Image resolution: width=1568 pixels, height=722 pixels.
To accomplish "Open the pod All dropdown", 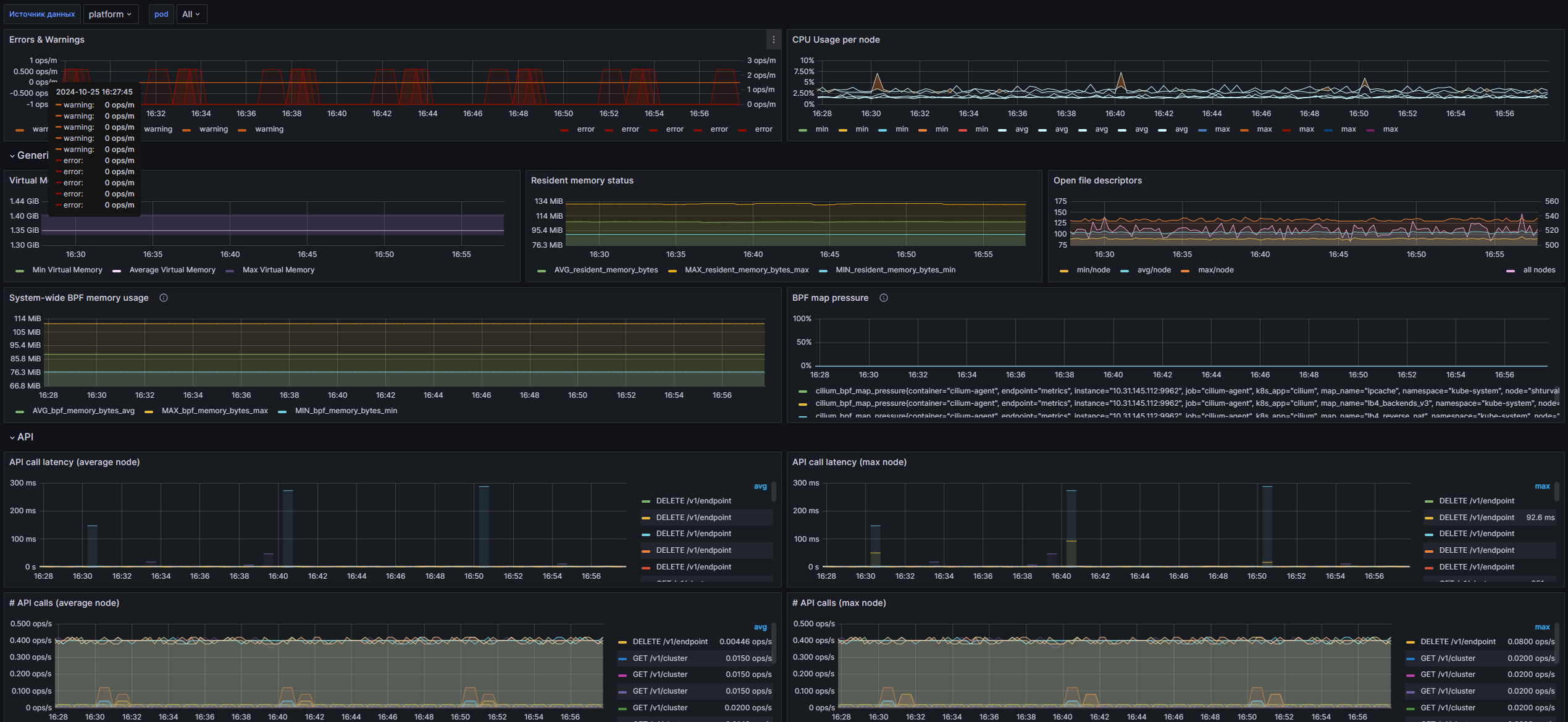I will [191, 14].
